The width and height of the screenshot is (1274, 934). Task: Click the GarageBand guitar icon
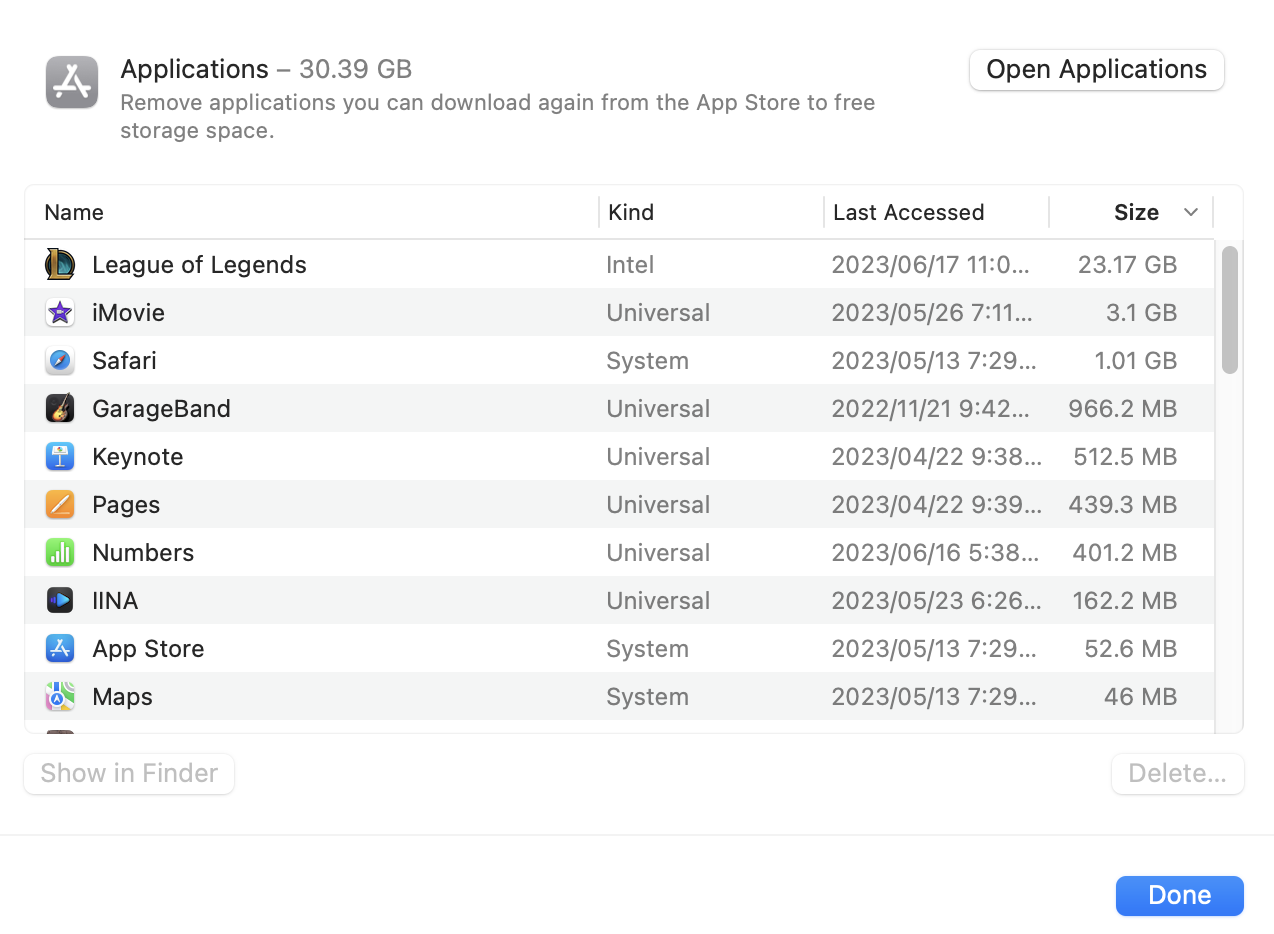tap(60, 409)
